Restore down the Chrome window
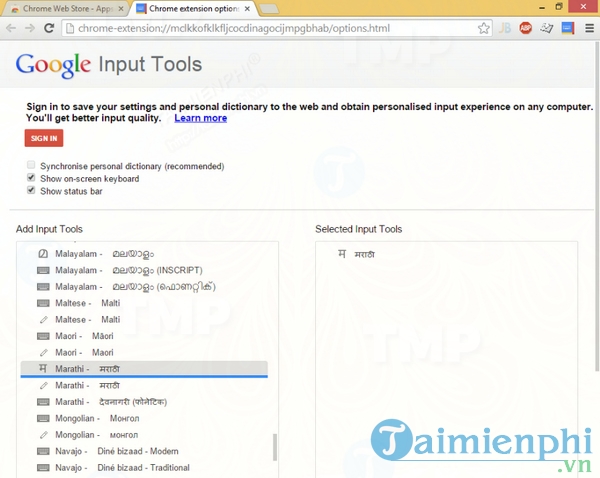This screenshot has width=600, height=478. pos(559,7)
